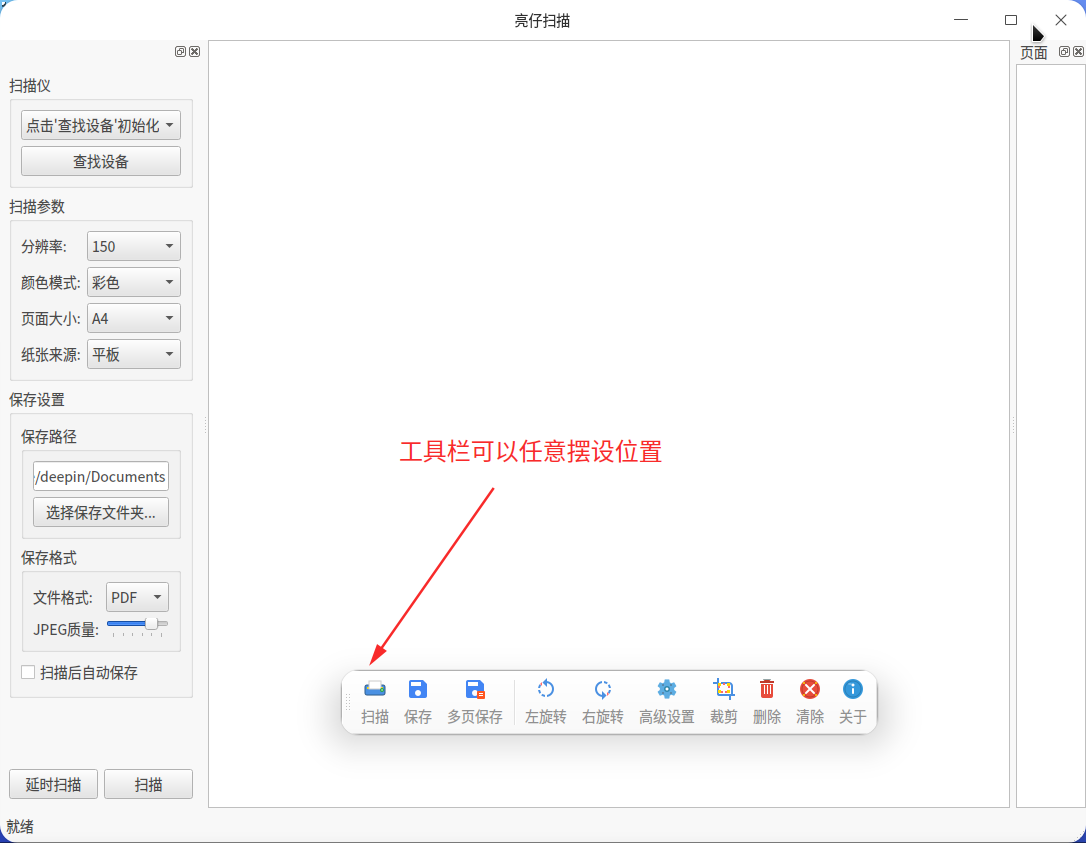The height and width of the screenshot is (843, 1086).
Task: Click the 扫描参数 section heading
Action: (37, 206)
